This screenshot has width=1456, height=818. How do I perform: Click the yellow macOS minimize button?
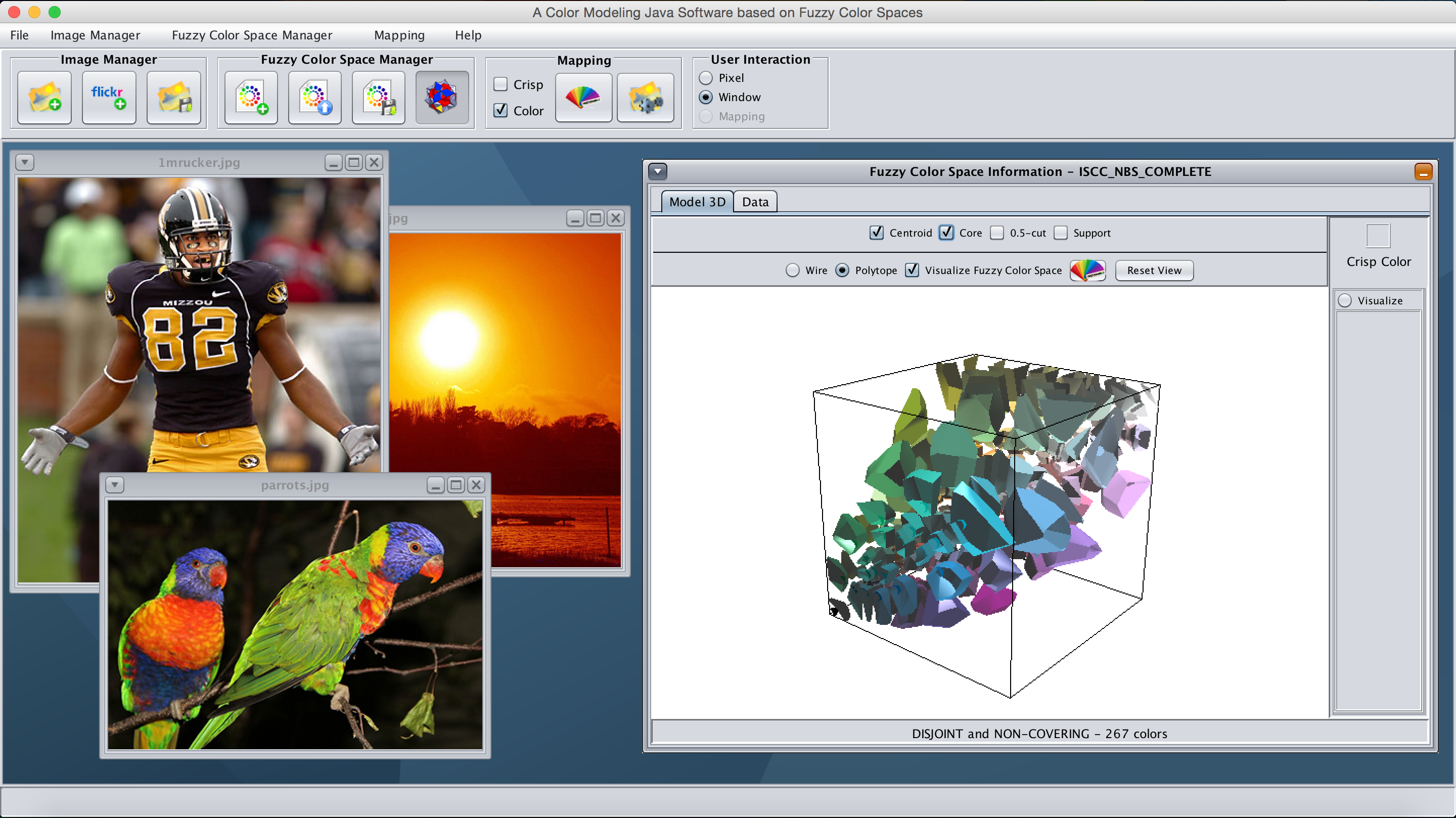34,12
